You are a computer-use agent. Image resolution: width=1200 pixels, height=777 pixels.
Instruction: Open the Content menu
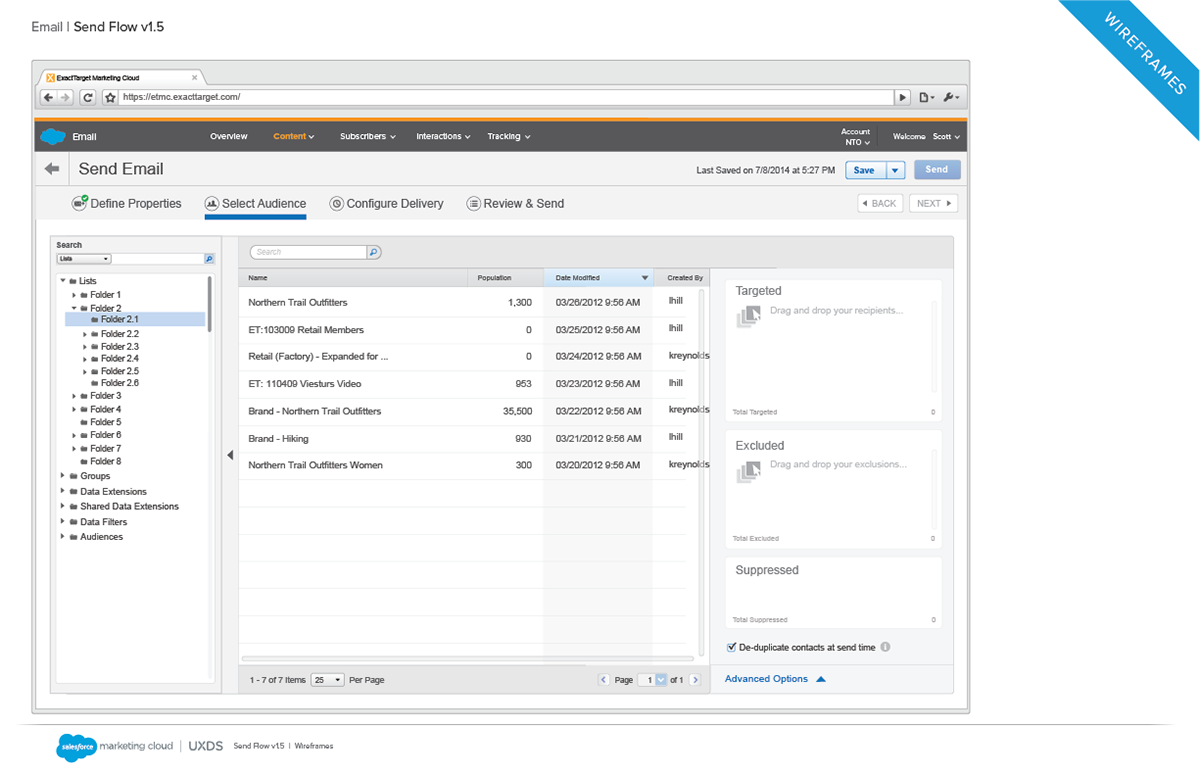(294, 137)
